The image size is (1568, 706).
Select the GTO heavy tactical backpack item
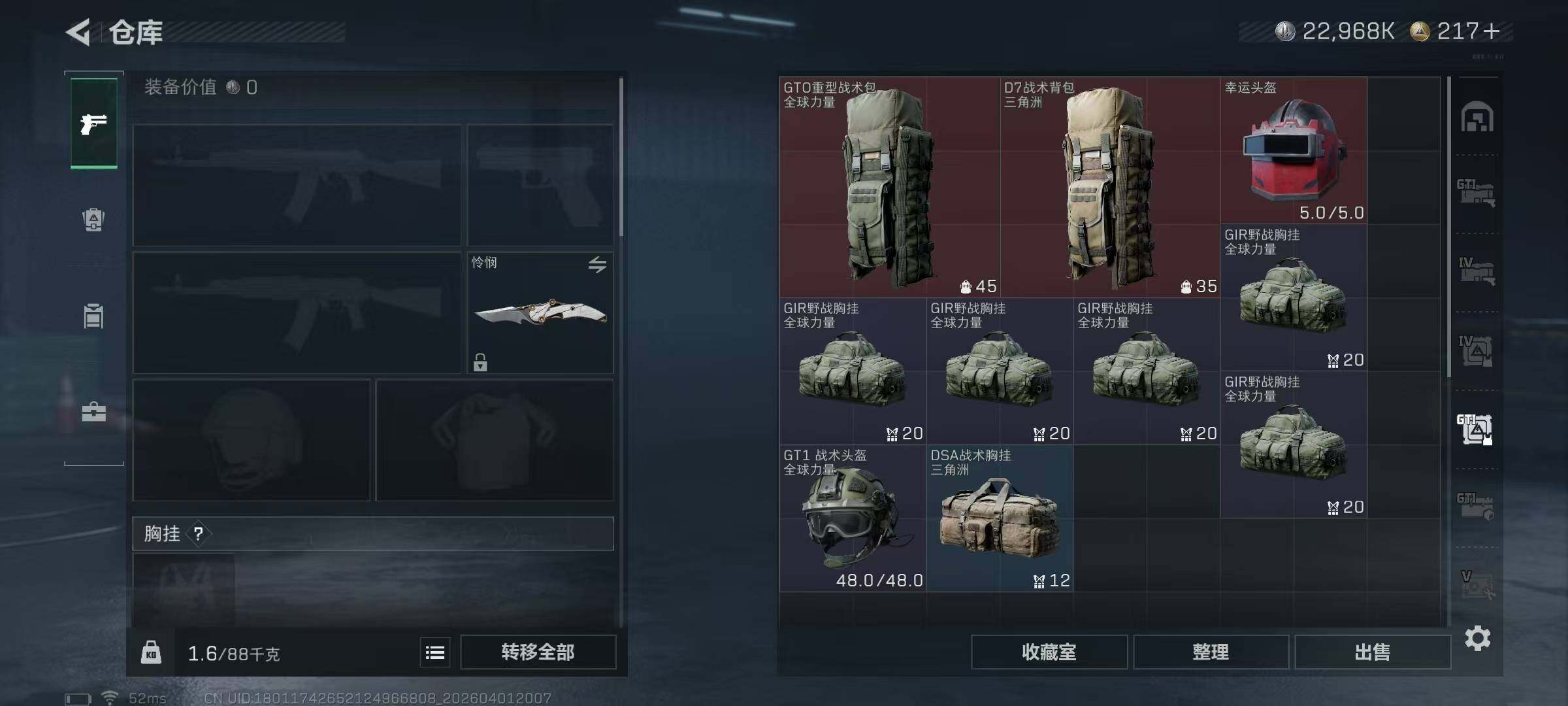point(889,188)
